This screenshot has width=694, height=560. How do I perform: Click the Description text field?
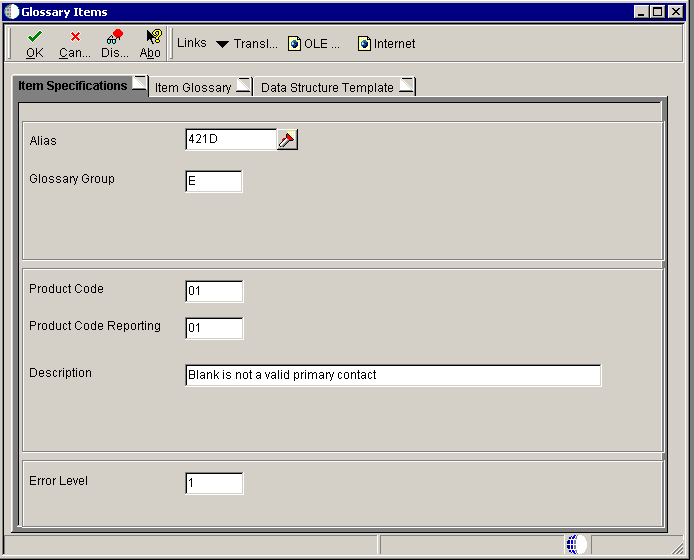coord(393,375)
